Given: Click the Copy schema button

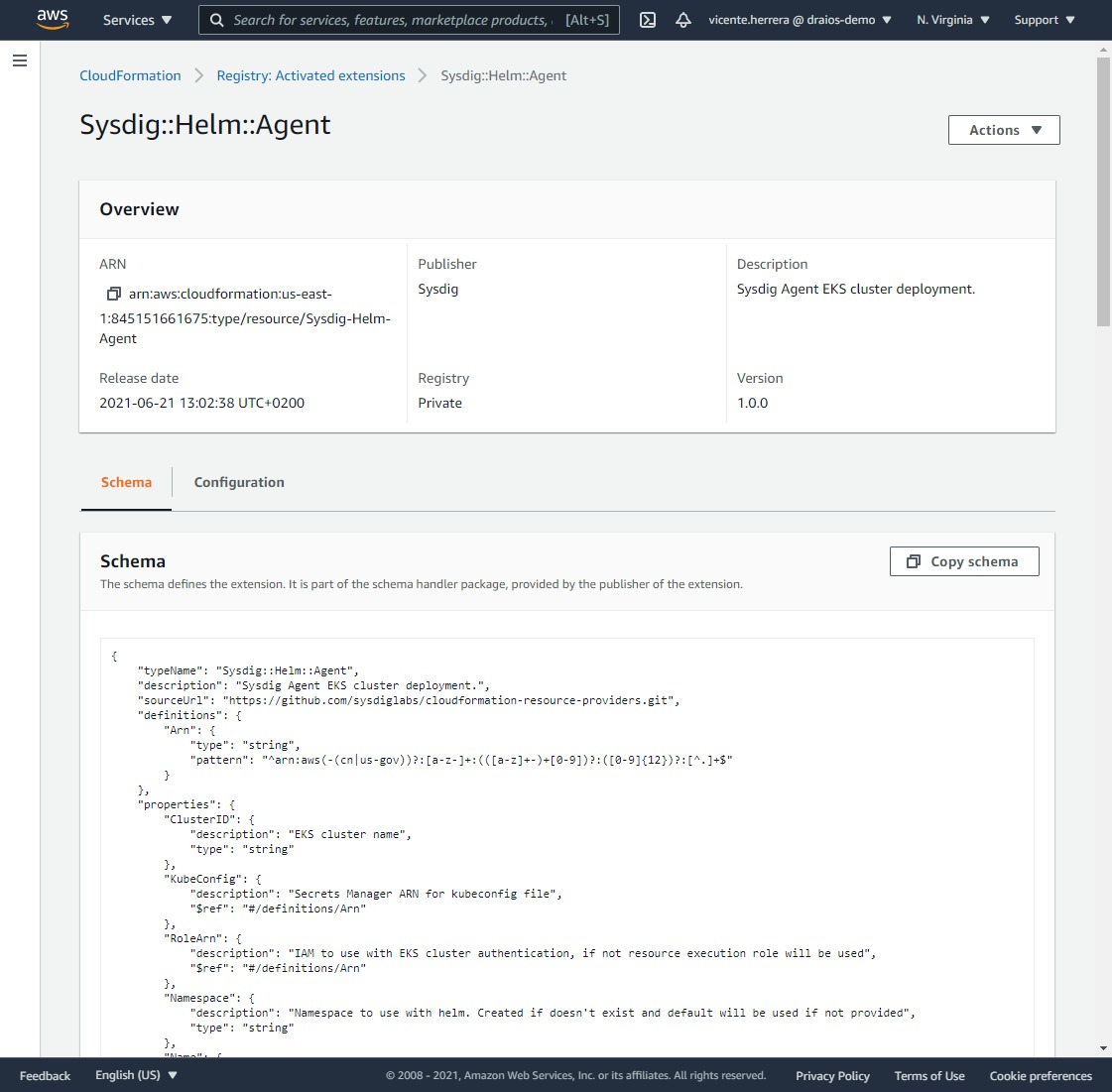Looking at the screenshot, I should 964,561.
